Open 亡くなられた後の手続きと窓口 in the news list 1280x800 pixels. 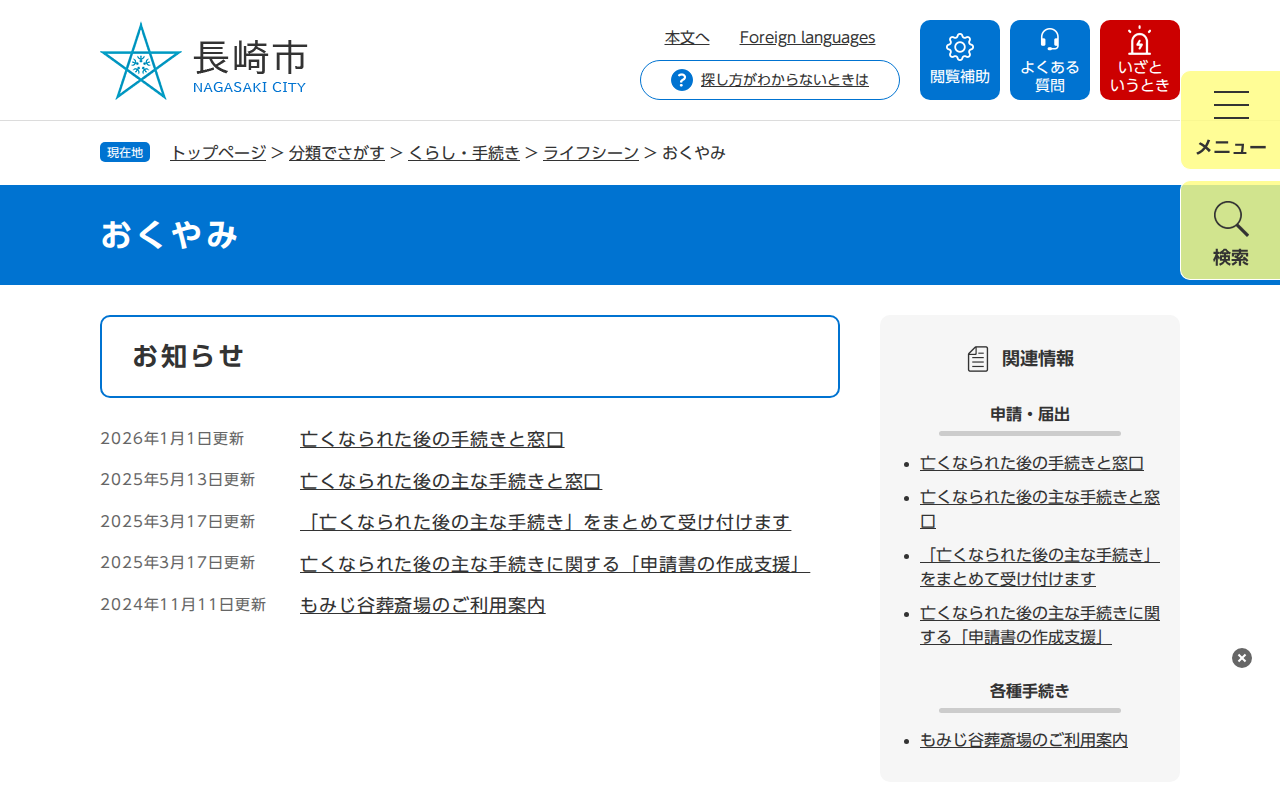click(x=432, y=439)
